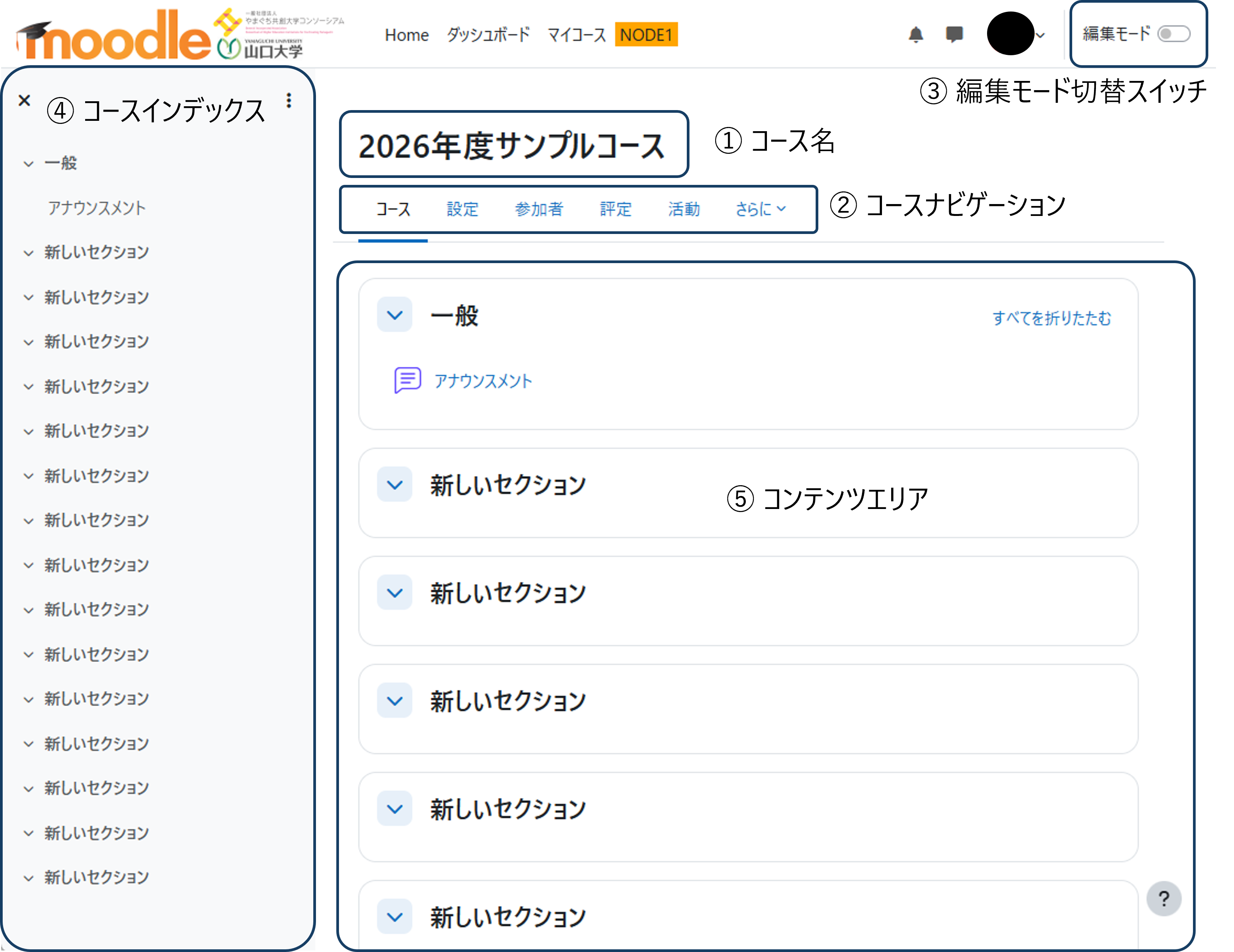Collapse the second 新しいセクション in content area
Screen dimensions: 1234x952
[x=395, y=593]
